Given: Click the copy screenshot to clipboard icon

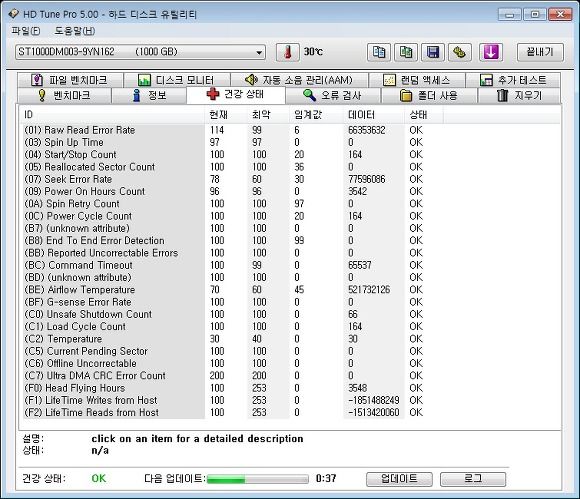Looking at the screenshot, I should click(x=406, y=52).
